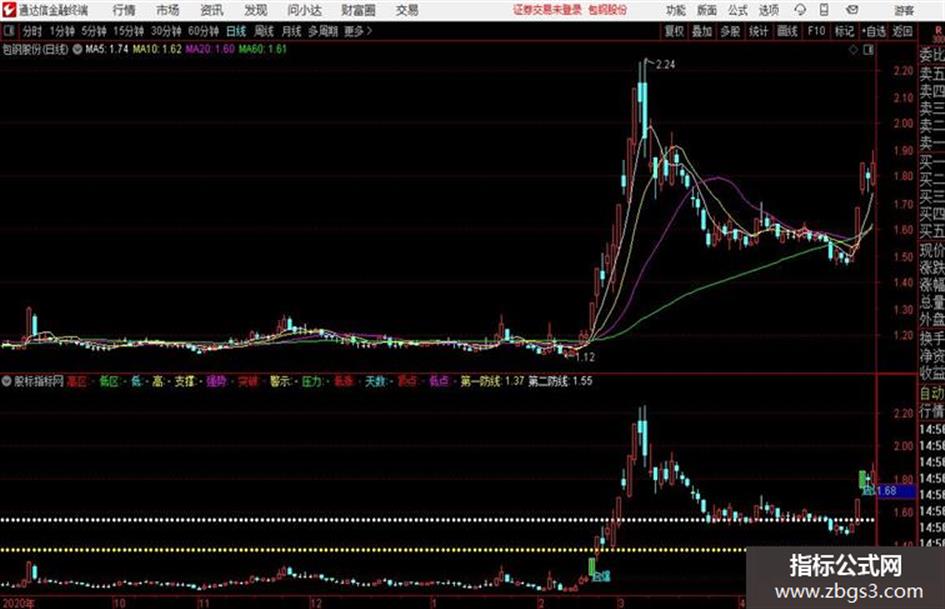Click the diamond icon at chart top right

[x=853, y=50]
